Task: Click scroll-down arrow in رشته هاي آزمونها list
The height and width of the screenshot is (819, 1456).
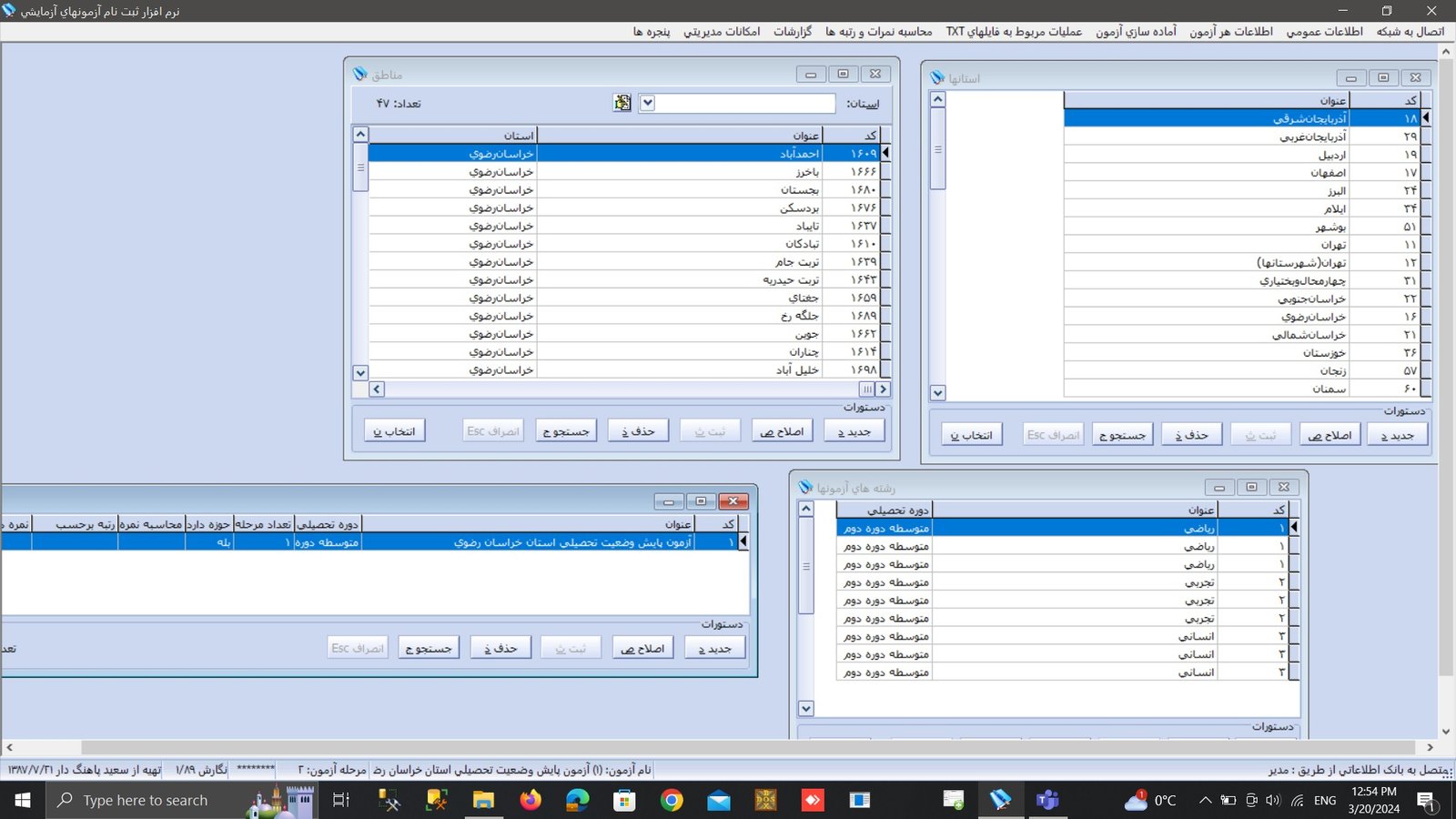Action: tap(805, 708)
